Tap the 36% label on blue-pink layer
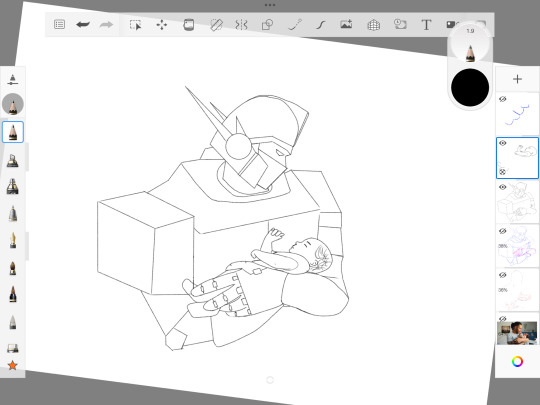The width and height of the screenshot is (540, 405). coord(503,246)
